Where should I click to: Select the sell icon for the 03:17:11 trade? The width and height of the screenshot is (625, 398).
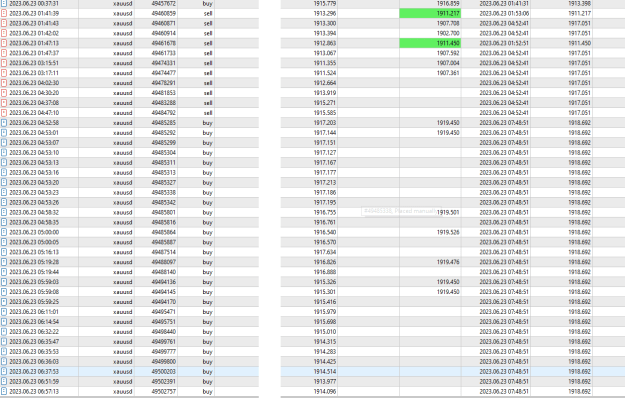[x=4, y=73]
